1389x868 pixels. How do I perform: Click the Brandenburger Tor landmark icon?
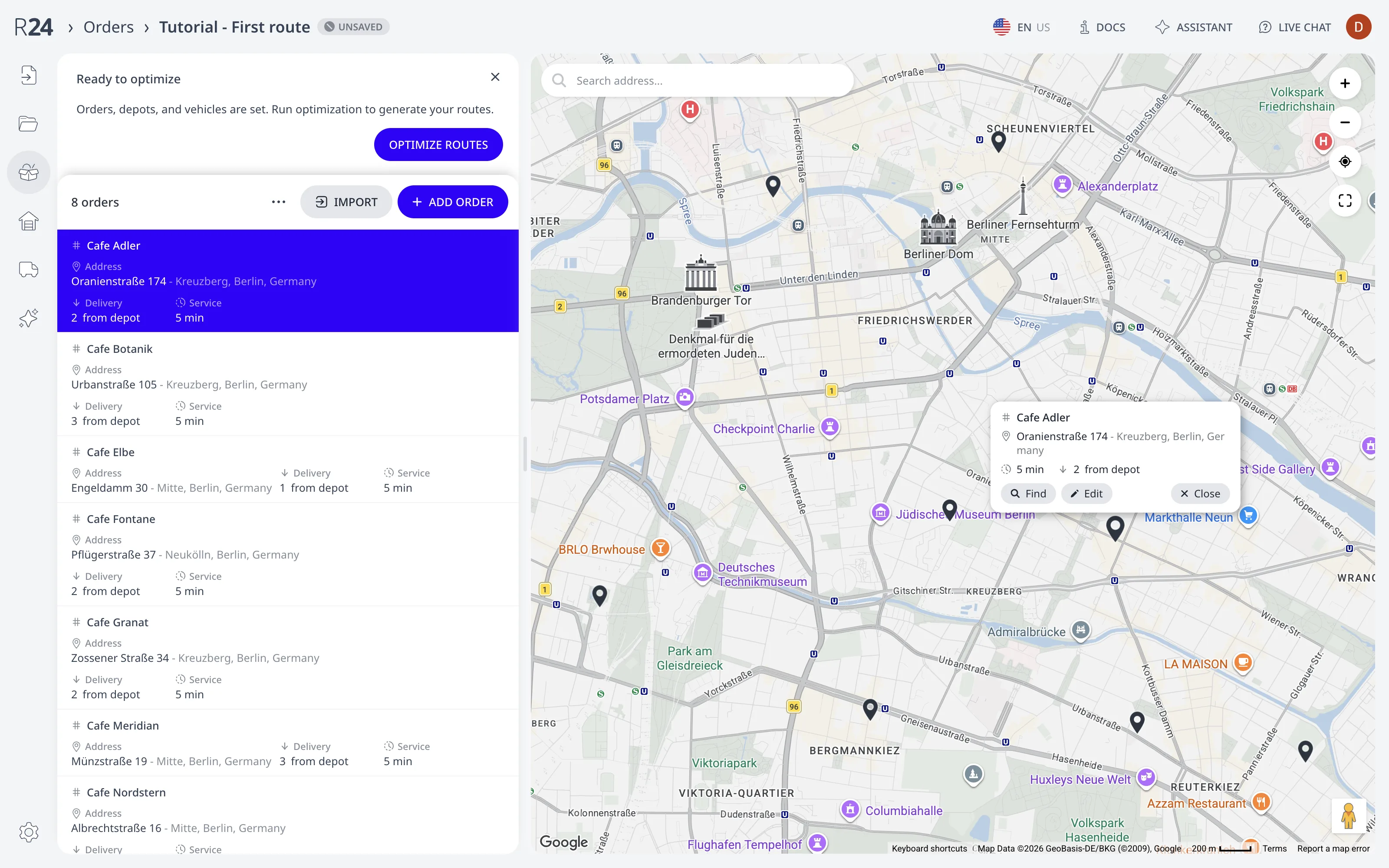click(701, 274)
